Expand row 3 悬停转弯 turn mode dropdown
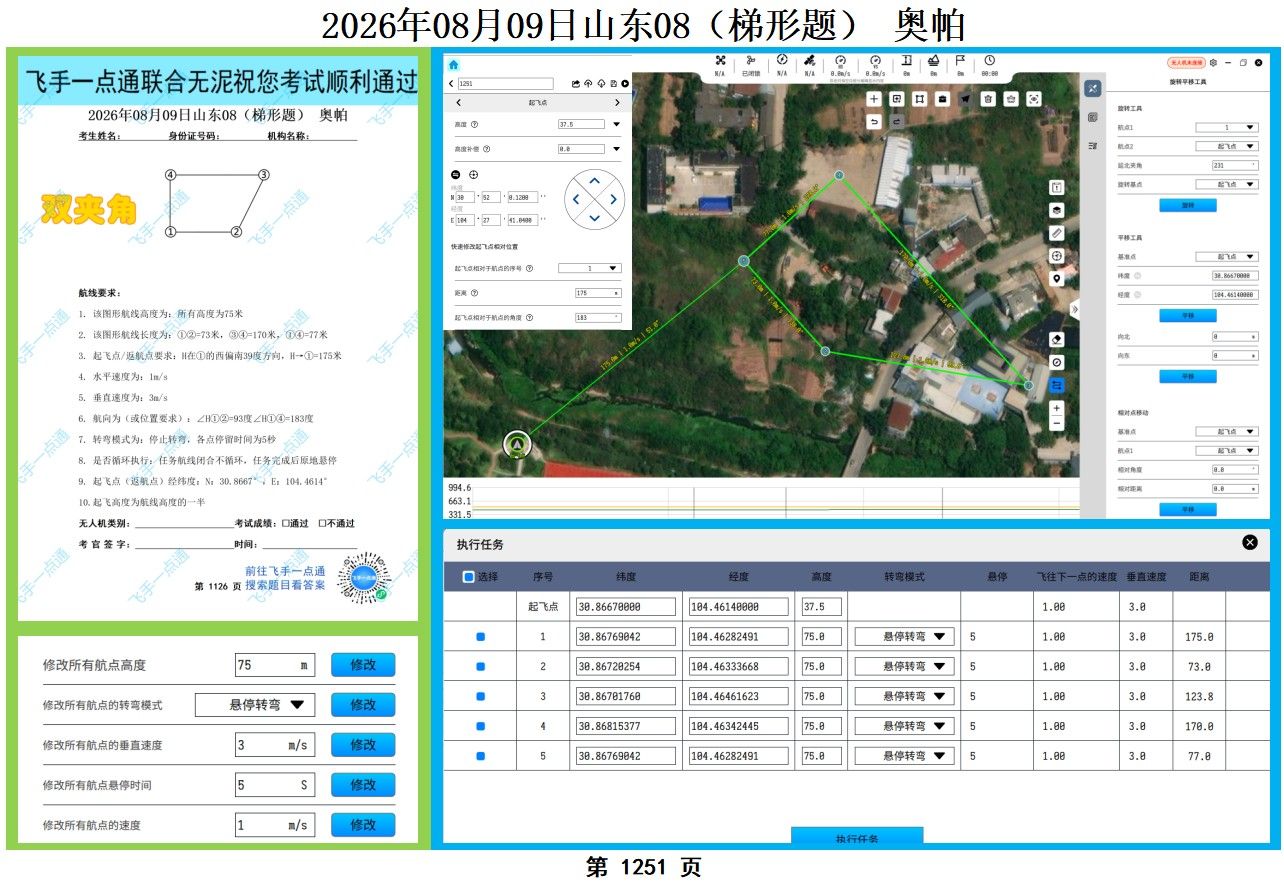The height and width of the screenshot is (890, 1284). [x=903, y=696]
